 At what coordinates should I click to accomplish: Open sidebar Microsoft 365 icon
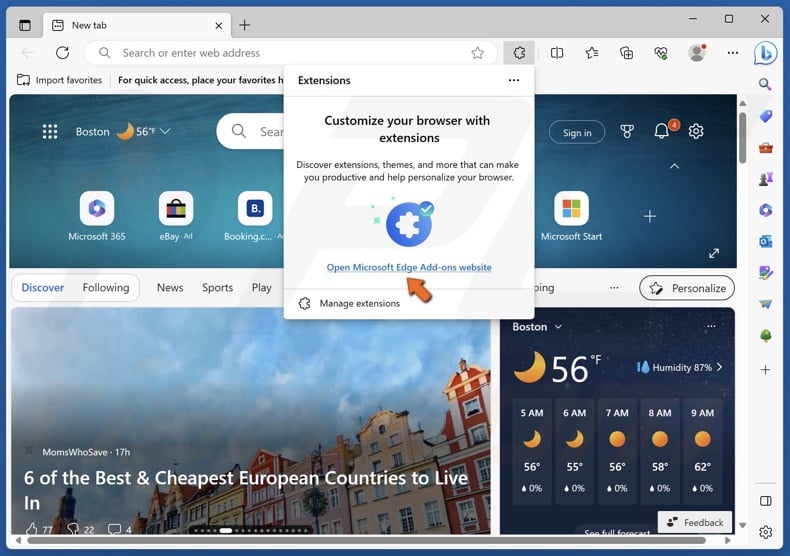point(765,210)
